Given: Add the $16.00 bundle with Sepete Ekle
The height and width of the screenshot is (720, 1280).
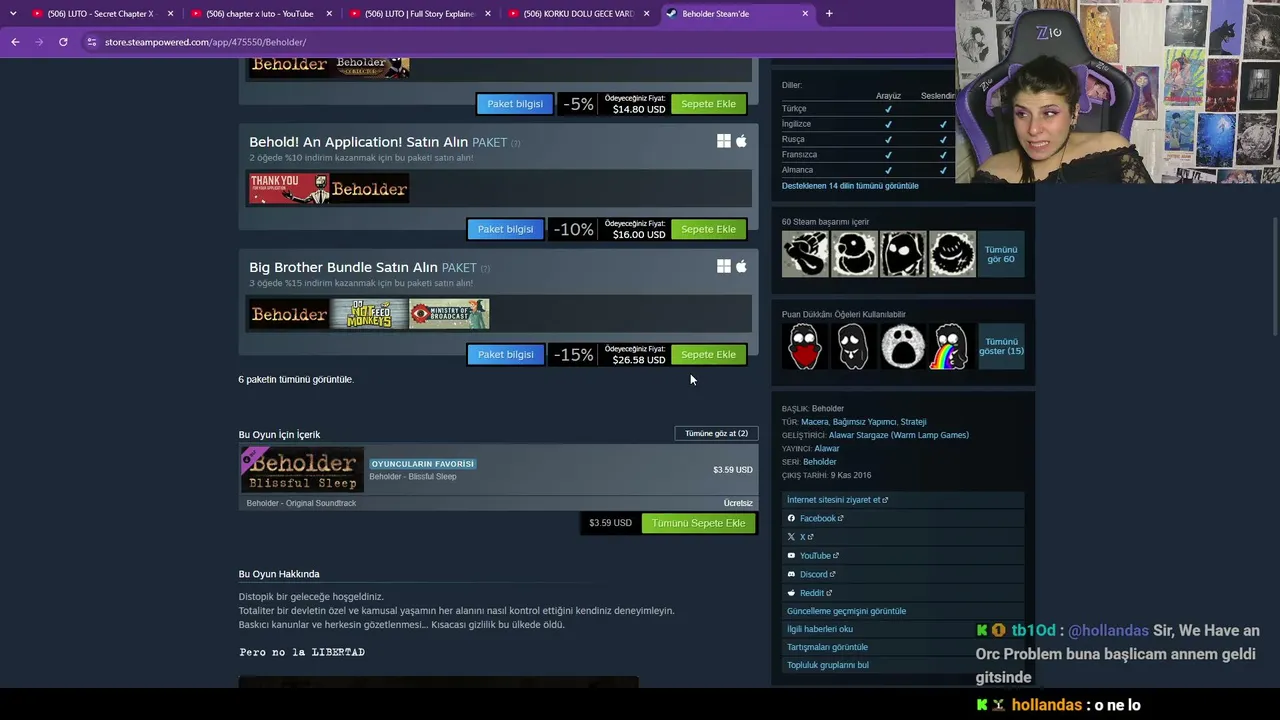Looking at the screenshot, I should coord(708,229).
